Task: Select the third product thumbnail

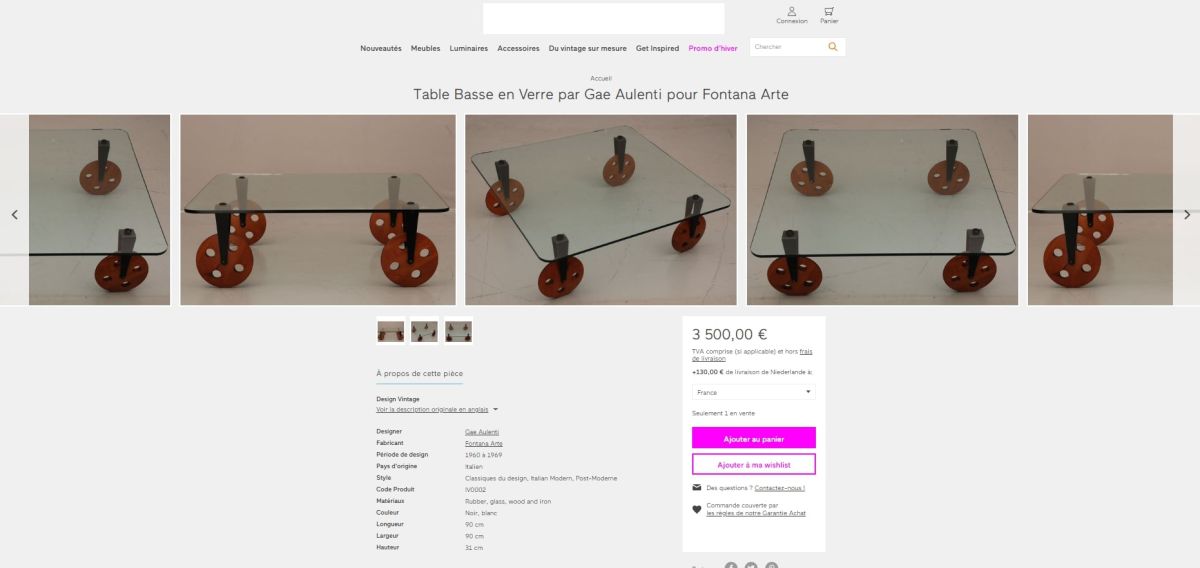Action: tap(458, 331)
